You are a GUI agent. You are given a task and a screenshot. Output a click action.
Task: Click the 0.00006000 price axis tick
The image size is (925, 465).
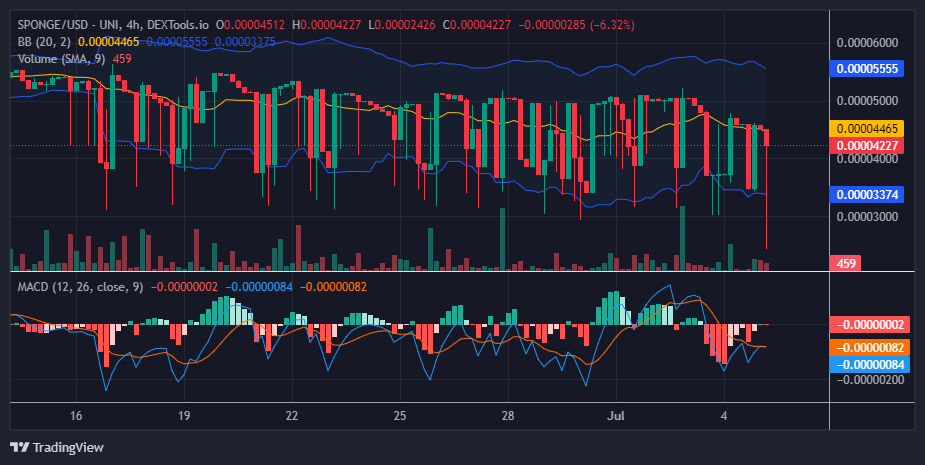(867, 42)
